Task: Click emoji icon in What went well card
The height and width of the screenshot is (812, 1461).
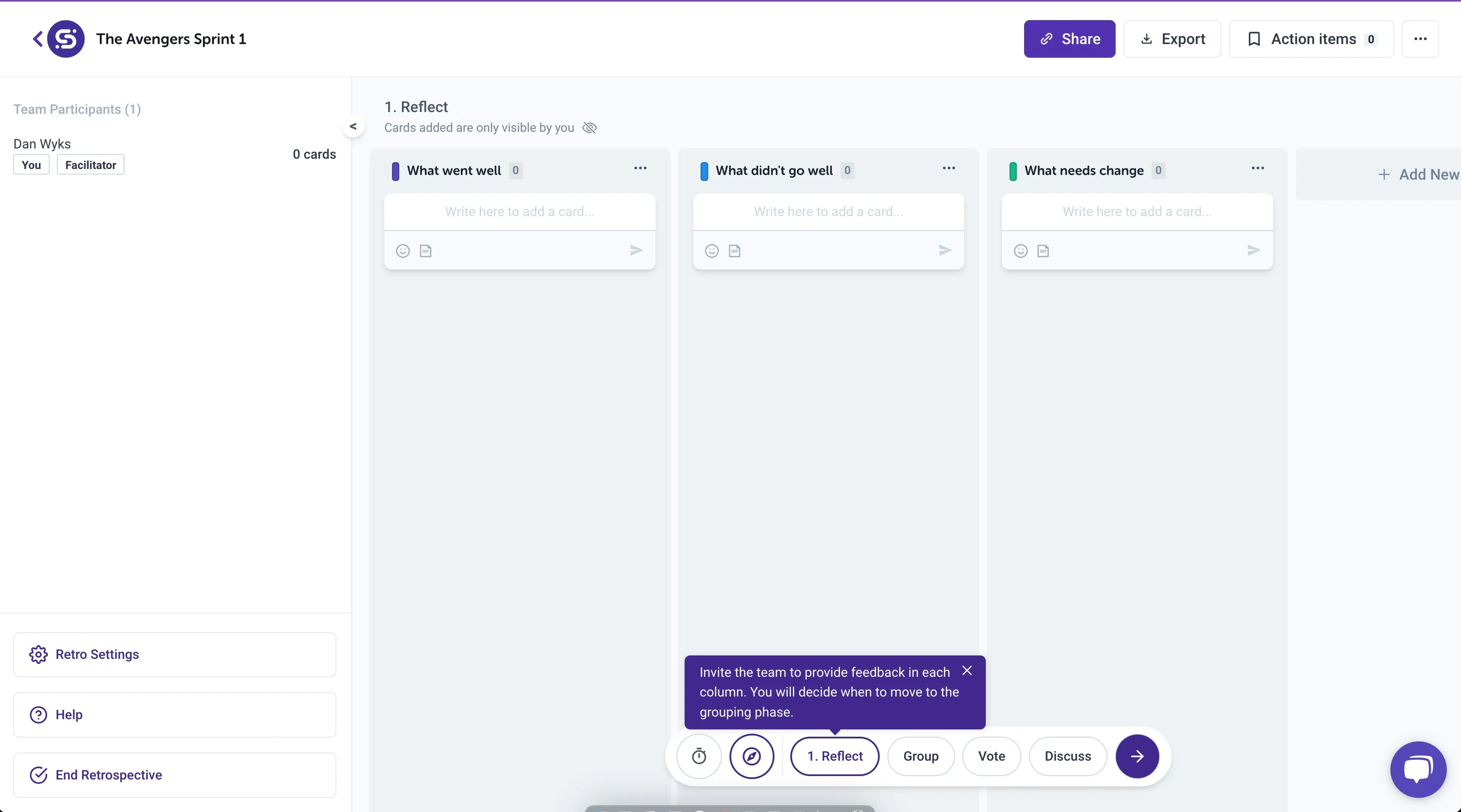Action: pos(403,251)
